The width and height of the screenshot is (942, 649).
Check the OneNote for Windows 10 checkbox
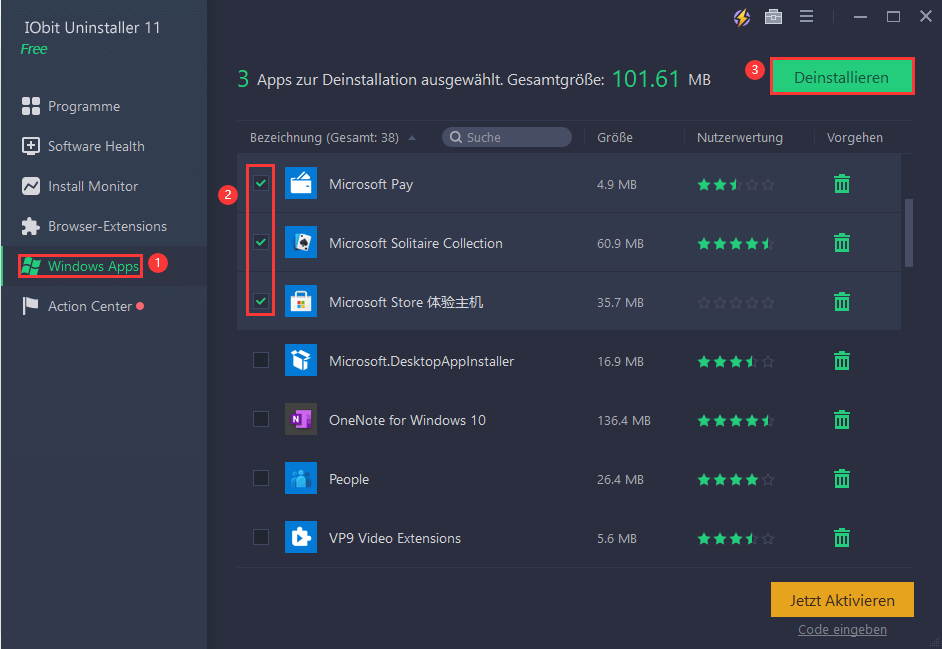click(x=261, y=419)
